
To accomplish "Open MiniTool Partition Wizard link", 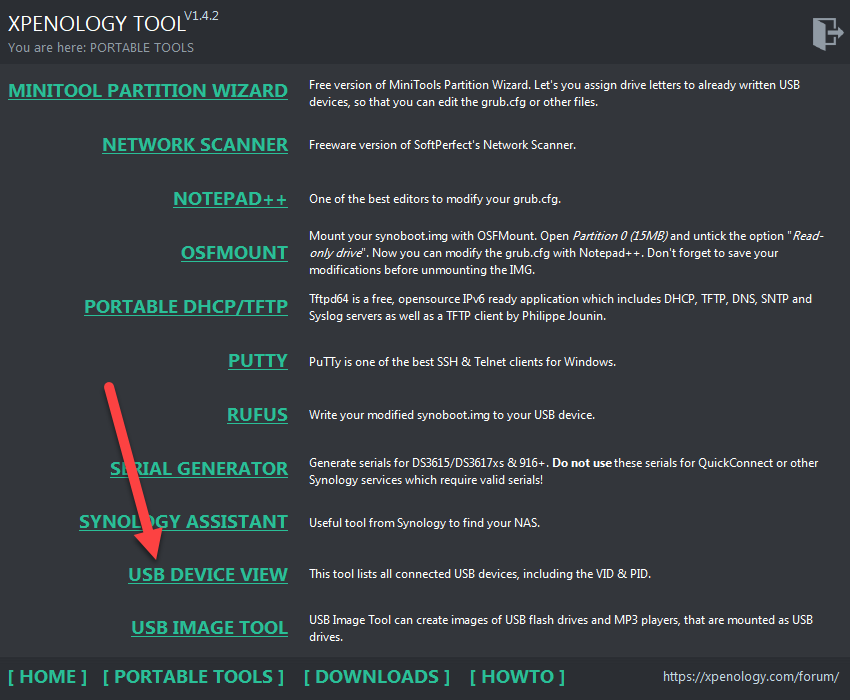I will tap(148, 91).
